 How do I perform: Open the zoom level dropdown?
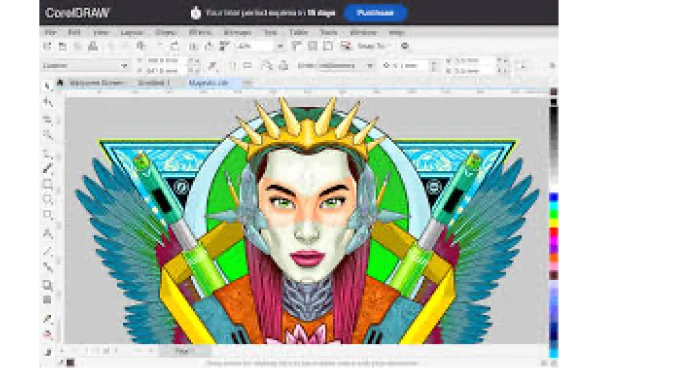point(280,46)
